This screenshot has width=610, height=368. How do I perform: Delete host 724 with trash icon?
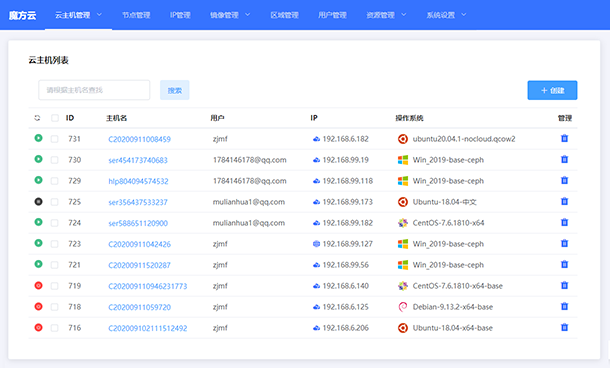pos(564,223)
